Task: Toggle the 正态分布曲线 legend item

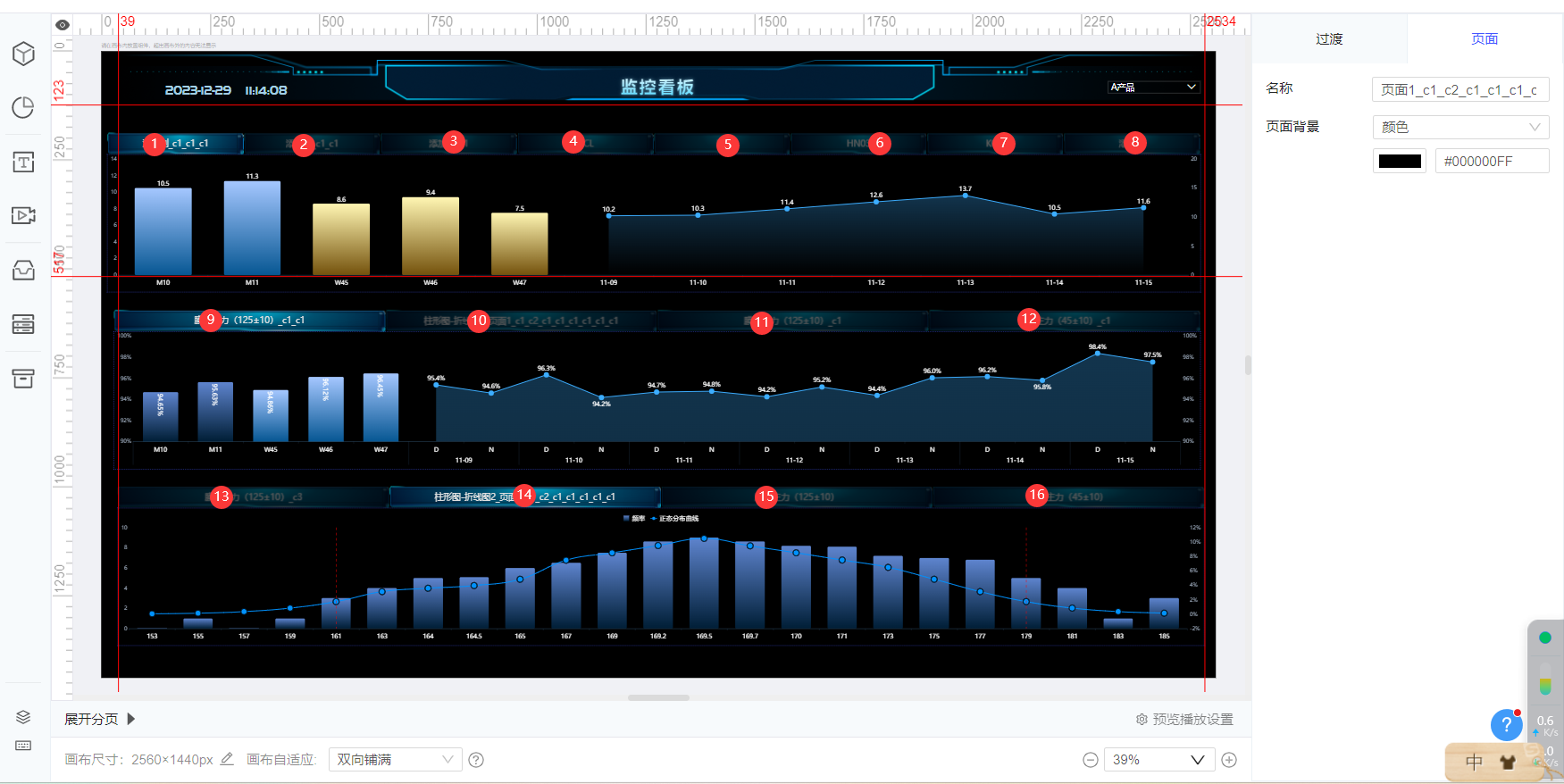Action: pos(675,518)
